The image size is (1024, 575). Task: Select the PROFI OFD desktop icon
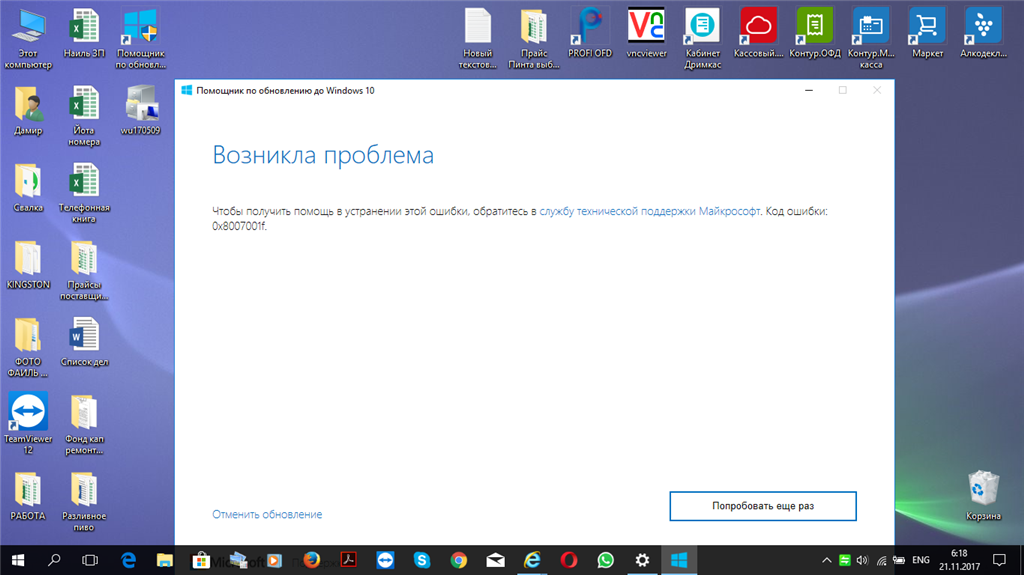tap(590, 33)
